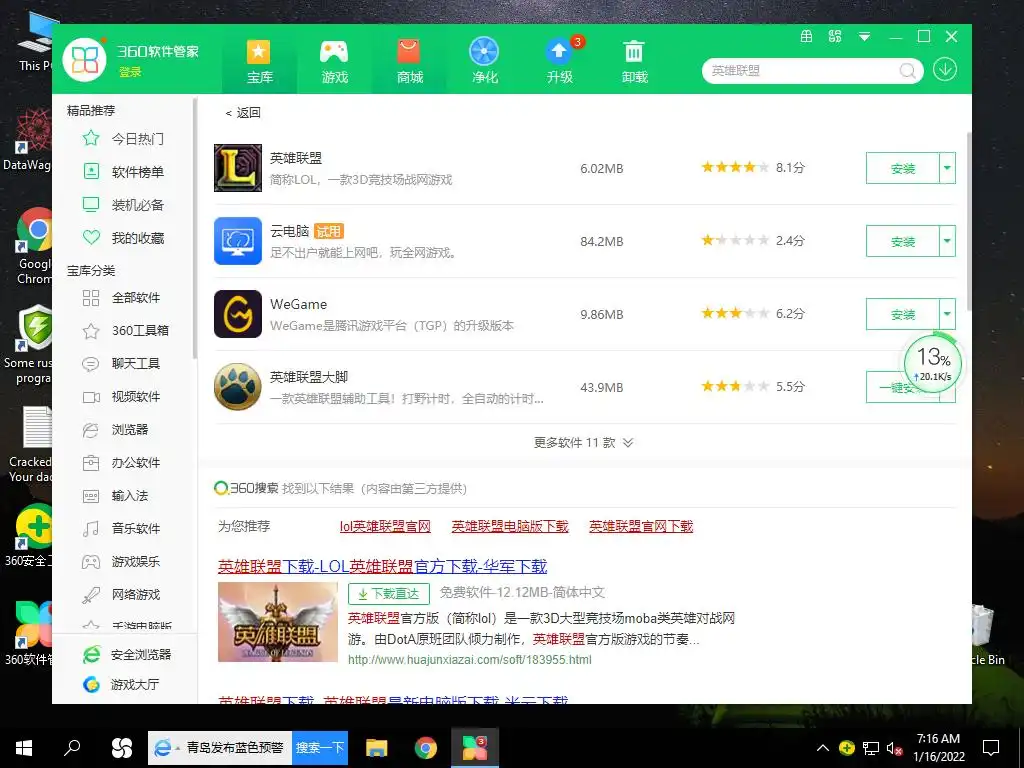Open 游戏大厅 at sidebar bottom
The width and height of the screenshot is (1024, 768).
coord(122,684)
